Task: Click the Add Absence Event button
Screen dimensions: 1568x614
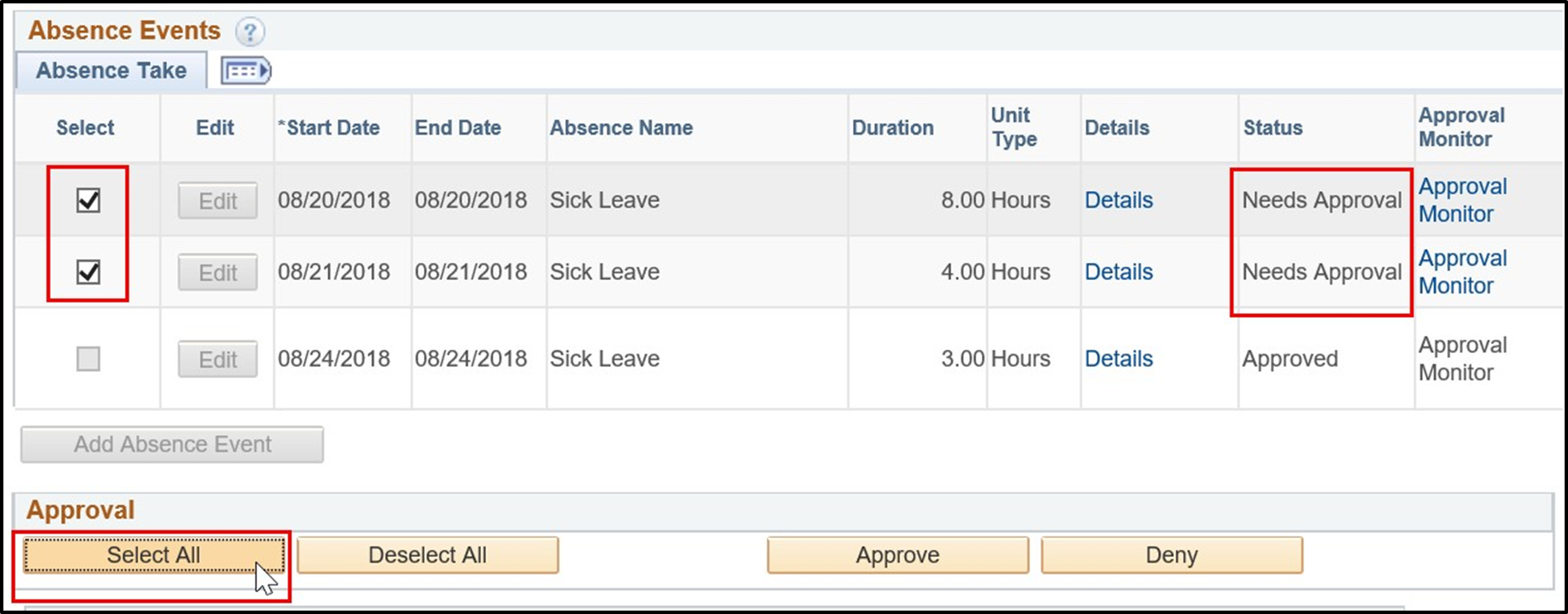Action: tap(171, 444)
